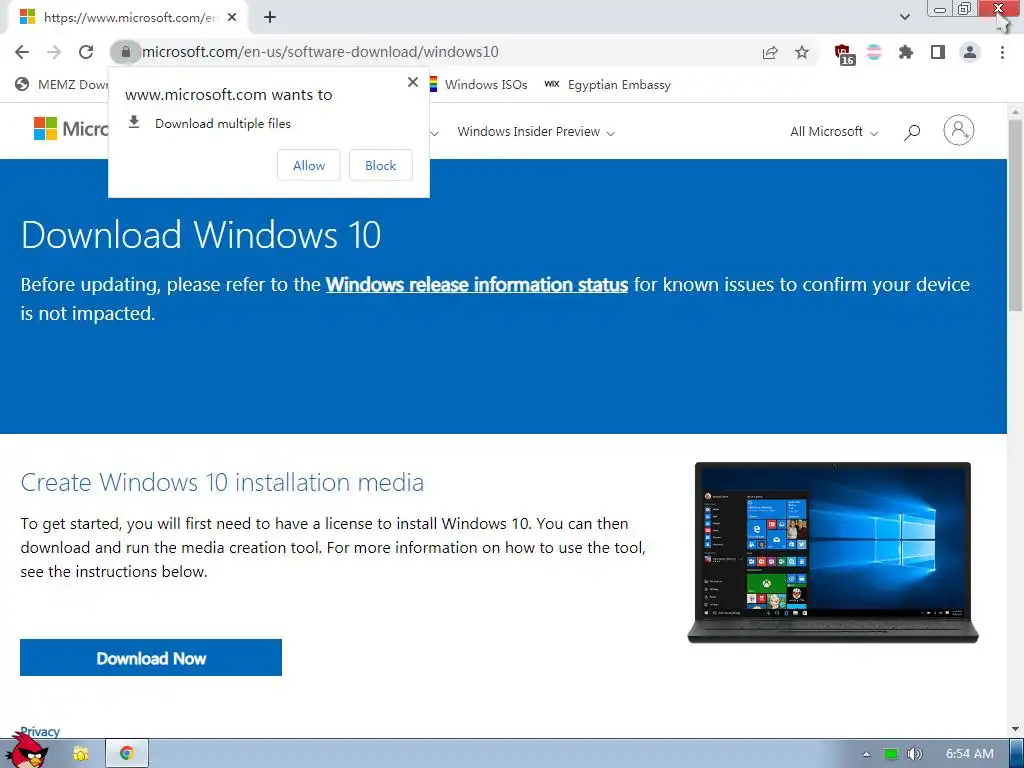
Task: Switch to Chrome on the taskbar
Action: [127, 754]
